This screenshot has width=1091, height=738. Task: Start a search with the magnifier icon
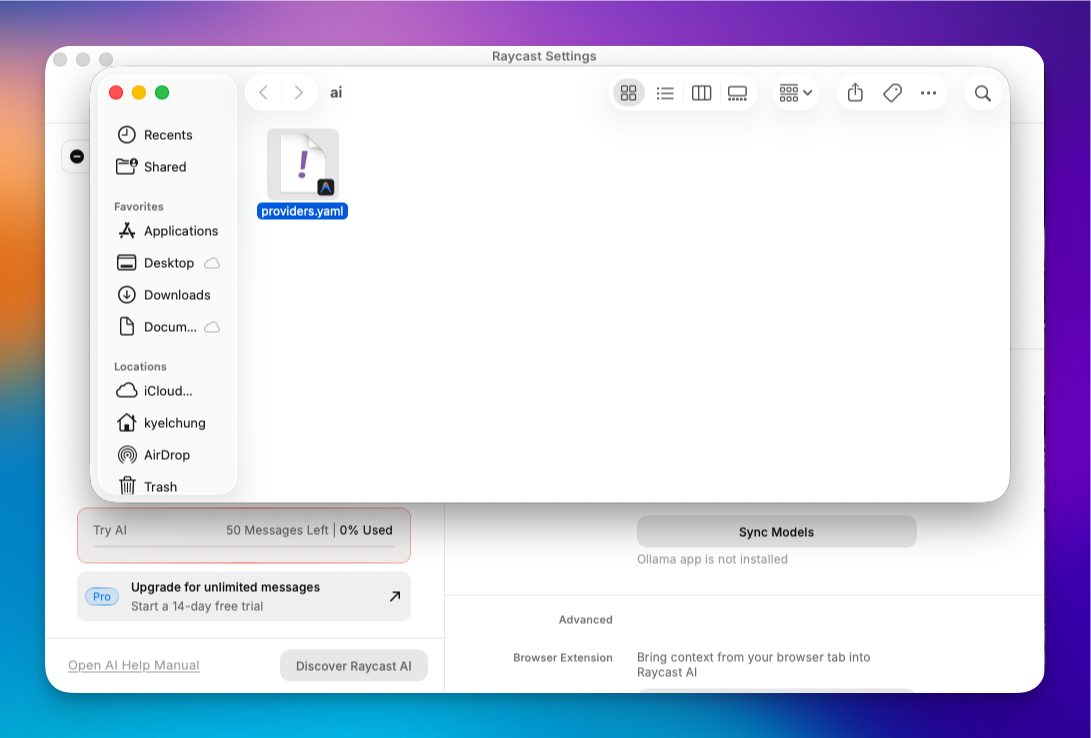click(x=983, y=92)
